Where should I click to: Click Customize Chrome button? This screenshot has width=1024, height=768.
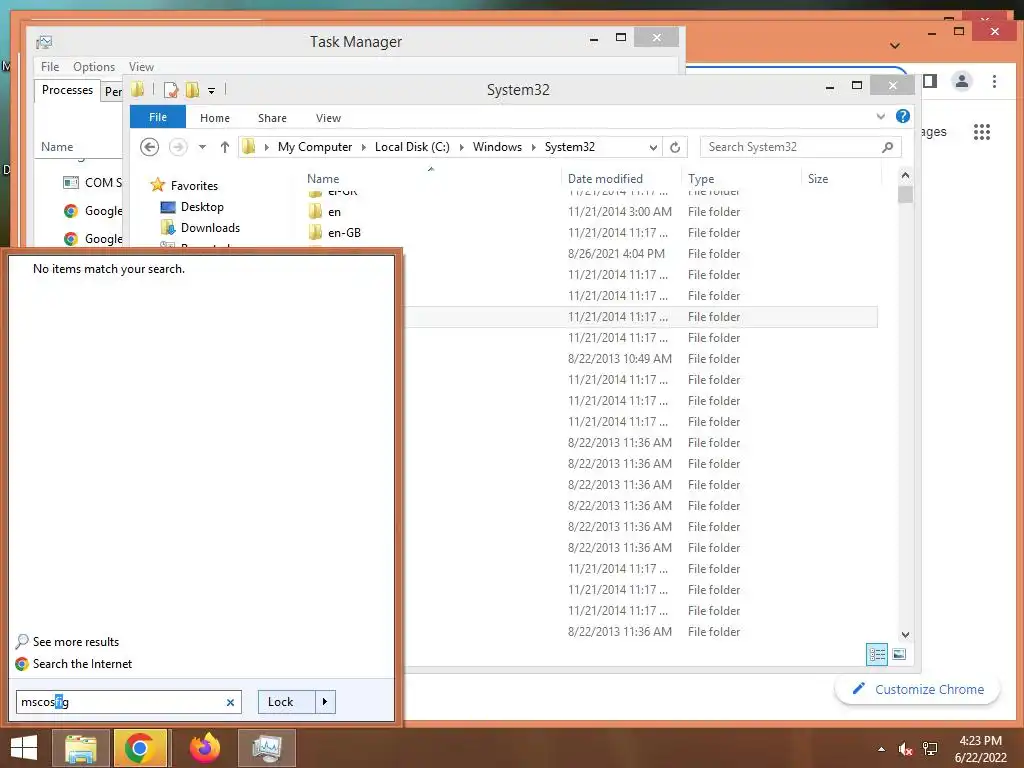click(x=918, y=690)
